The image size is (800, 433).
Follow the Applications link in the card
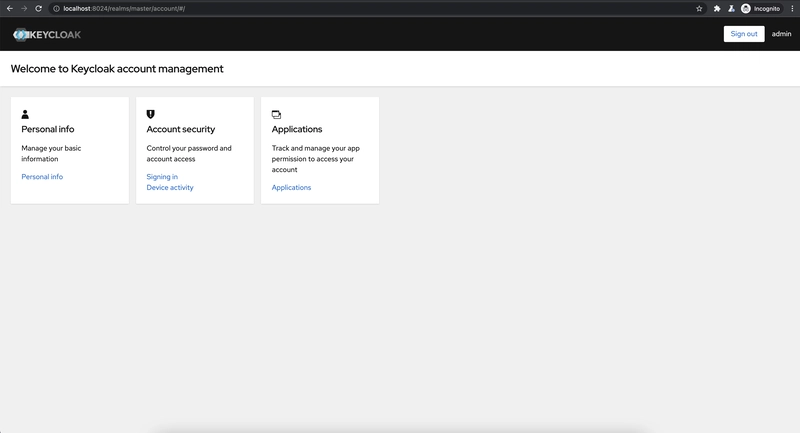click(291, 187)
